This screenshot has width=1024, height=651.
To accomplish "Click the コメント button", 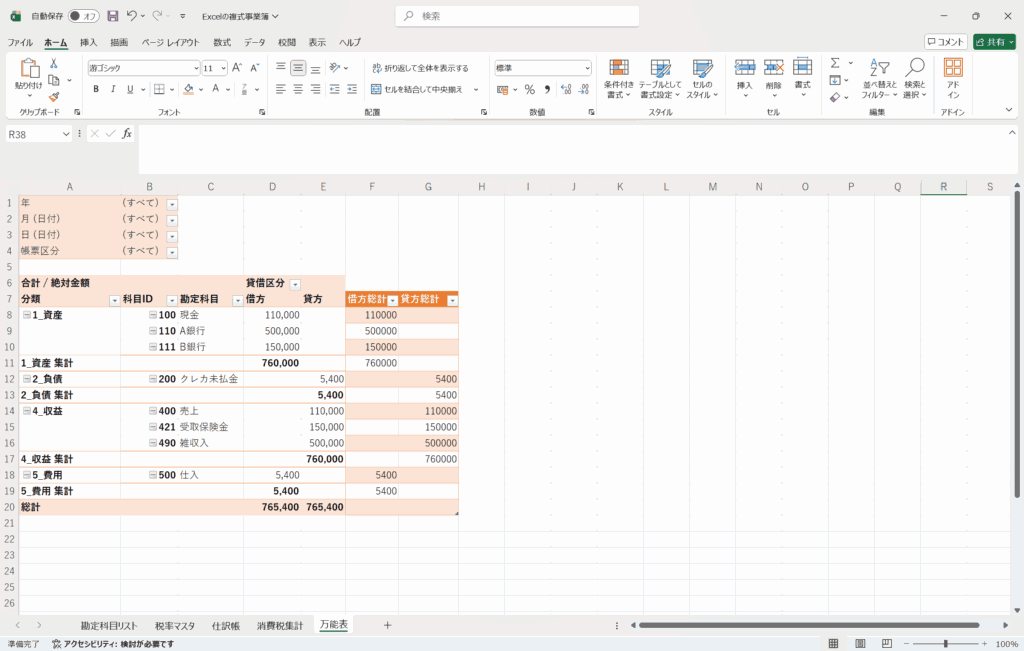I will (x=945, y=42).
